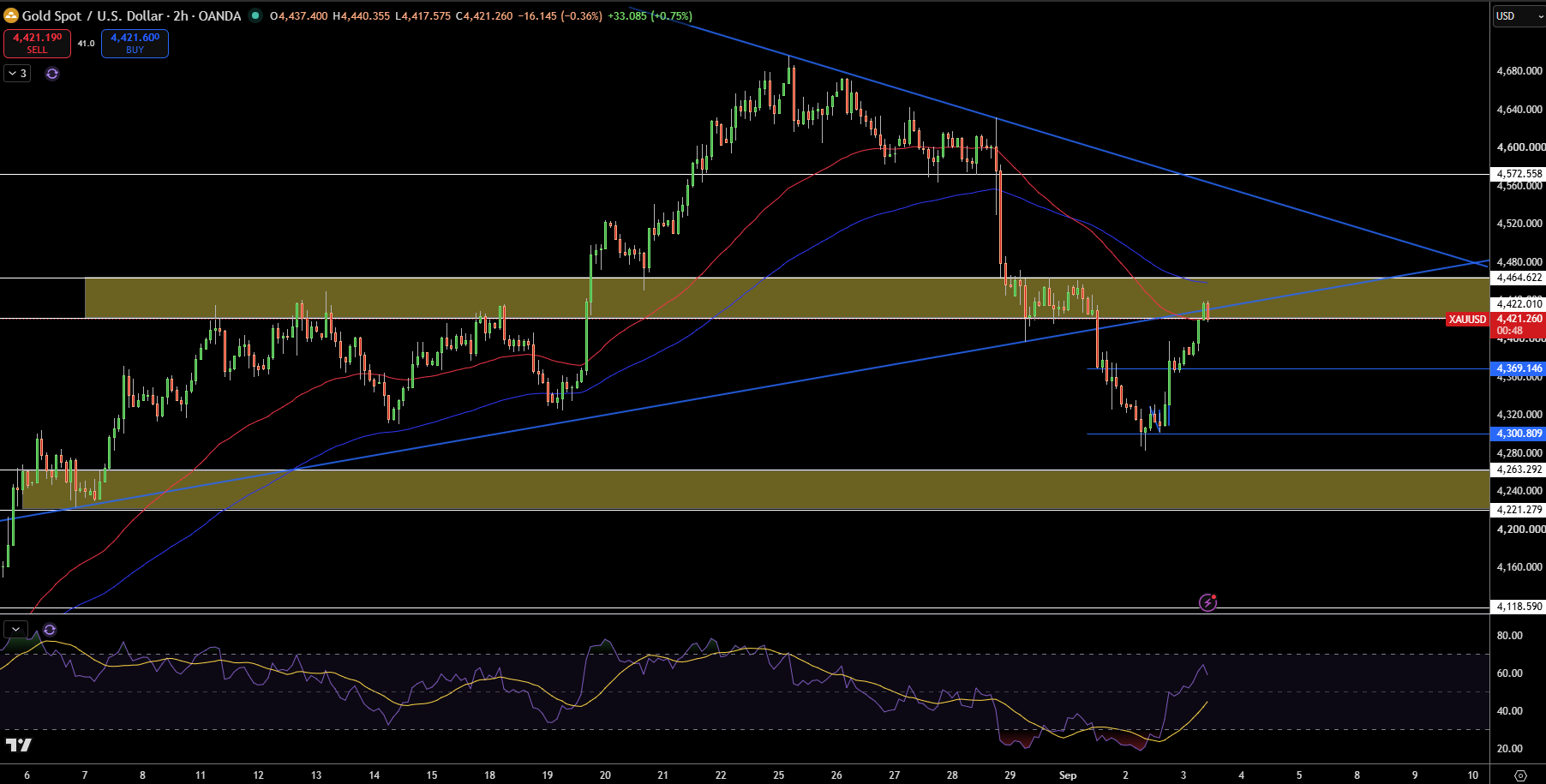The height and width of the screenshot is (784, 1546).
Task: Click the indicator refresh icon beside the 3 collapse box
Action: pos(52,74)
